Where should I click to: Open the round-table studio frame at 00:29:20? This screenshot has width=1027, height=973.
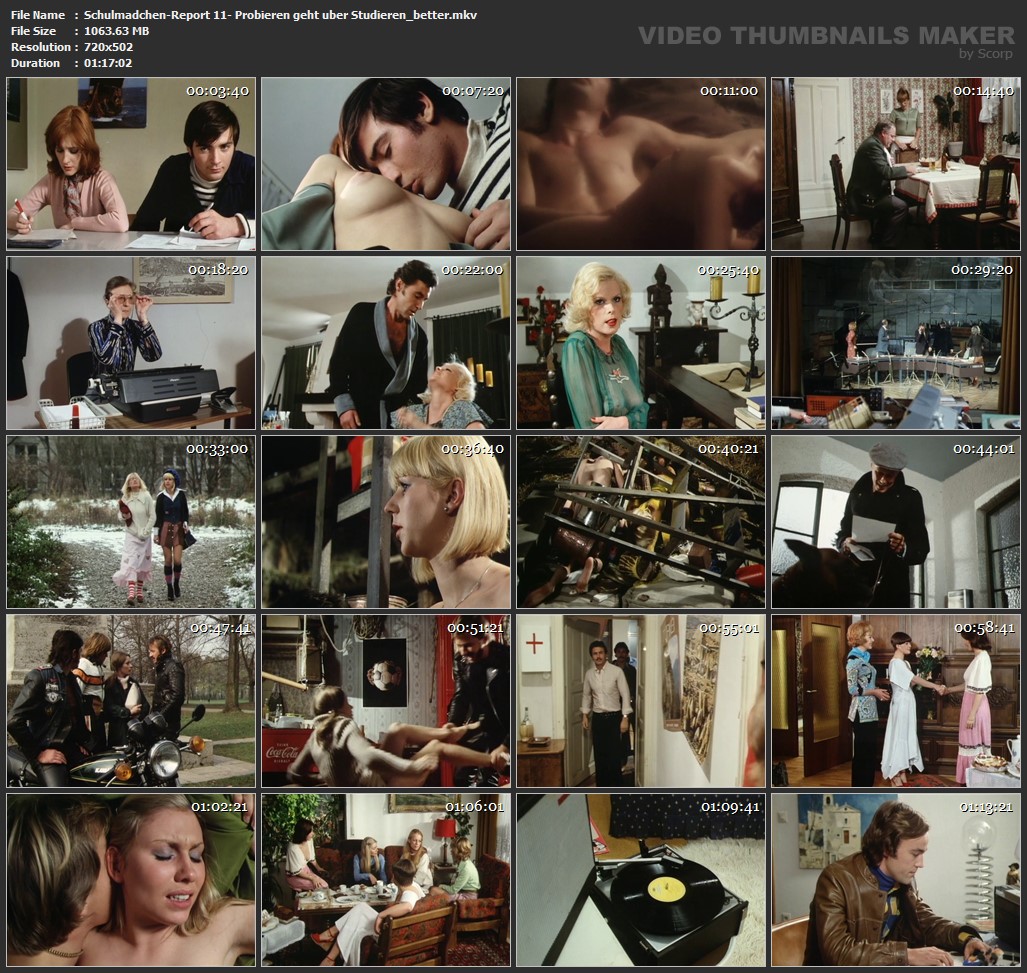895,343
